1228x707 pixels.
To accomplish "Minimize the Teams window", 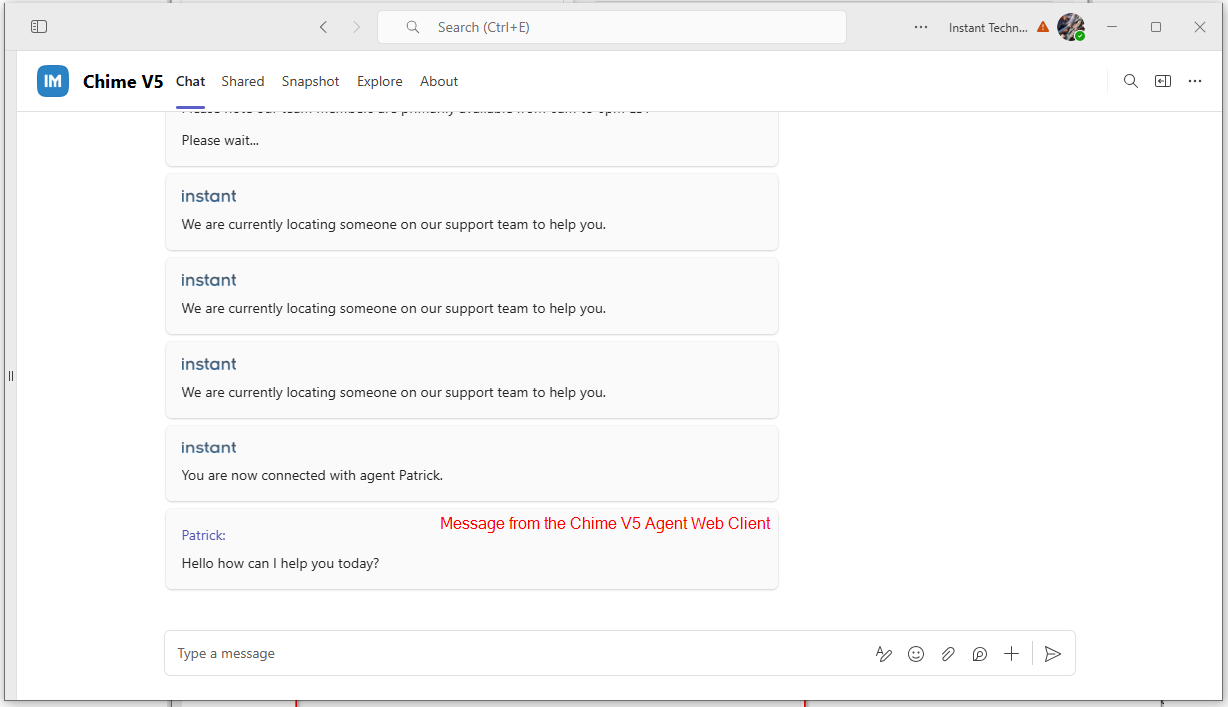I will tap(1112, 27).
